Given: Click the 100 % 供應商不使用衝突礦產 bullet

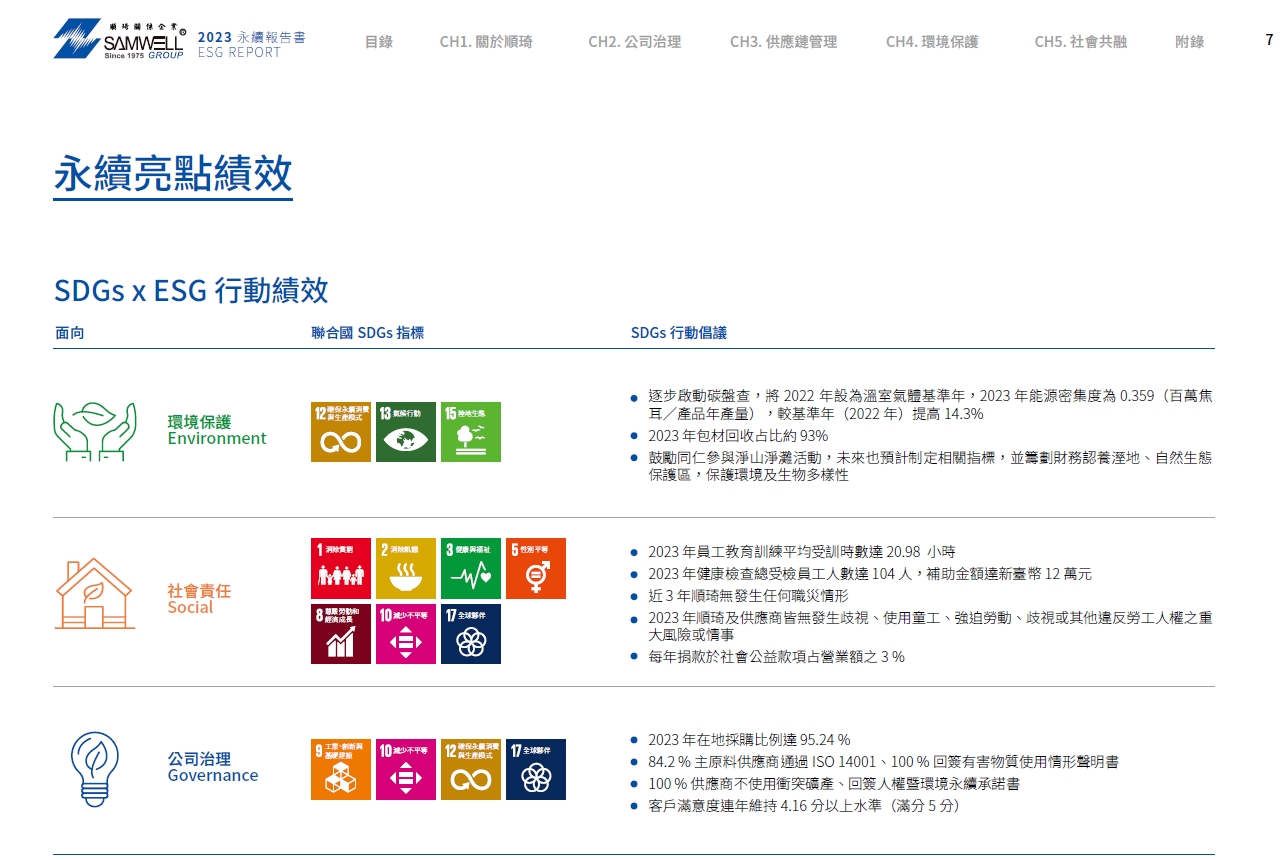Looking at the screenshot, I should 834,784.
